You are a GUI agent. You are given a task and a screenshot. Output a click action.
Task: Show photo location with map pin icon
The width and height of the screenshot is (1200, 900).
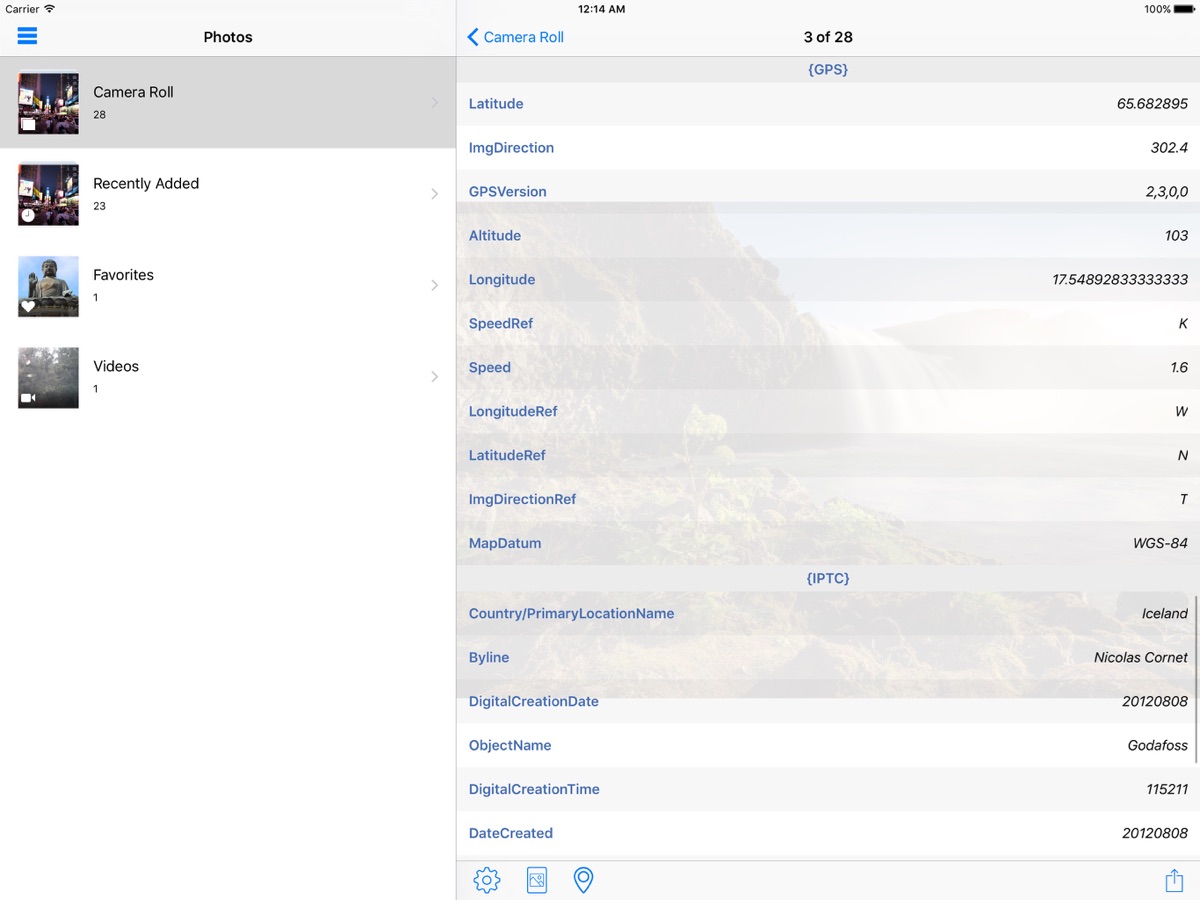pos(583,880)
